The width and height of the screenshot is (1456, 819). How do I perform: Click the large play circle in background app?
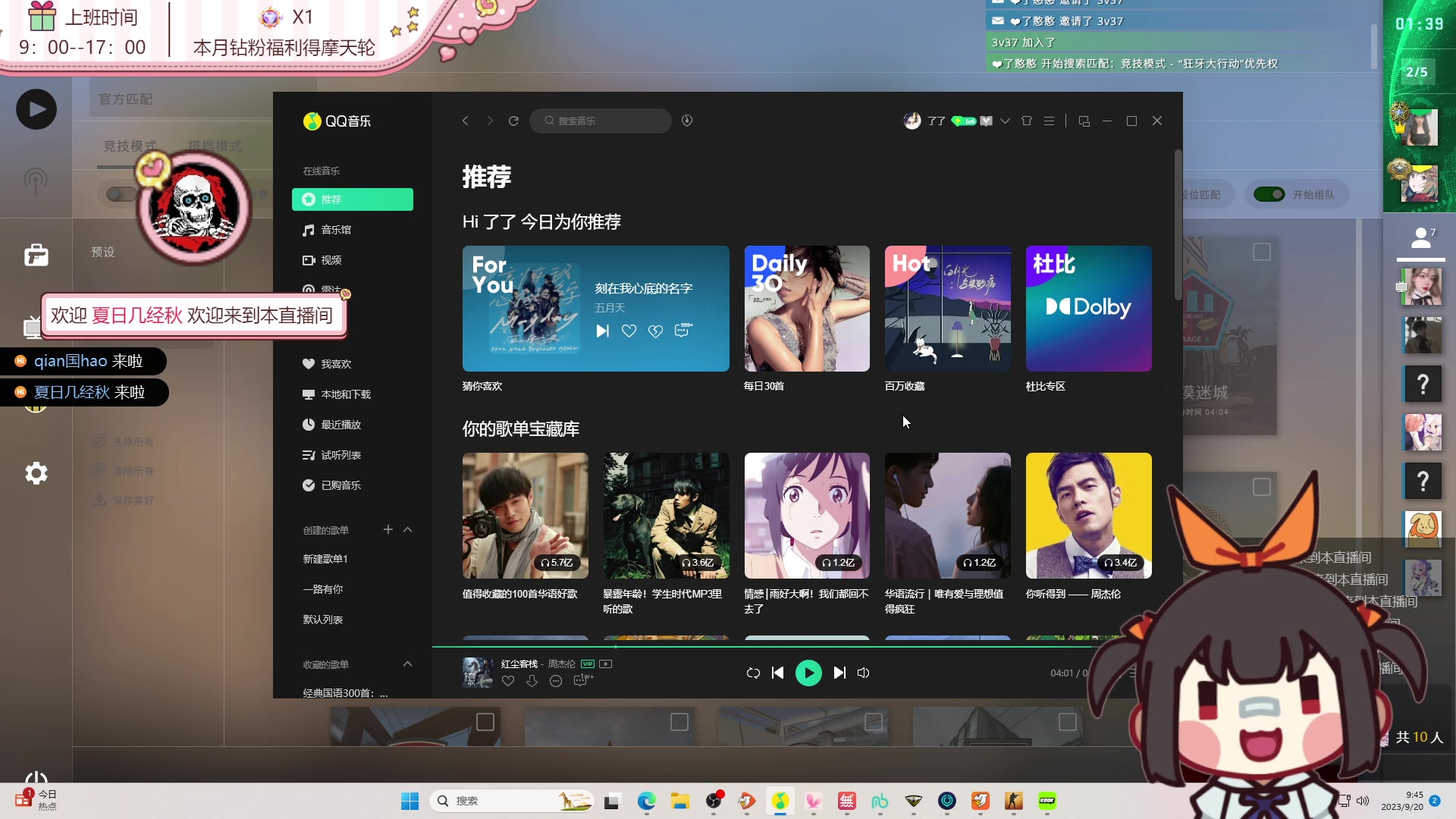(36, 109)
